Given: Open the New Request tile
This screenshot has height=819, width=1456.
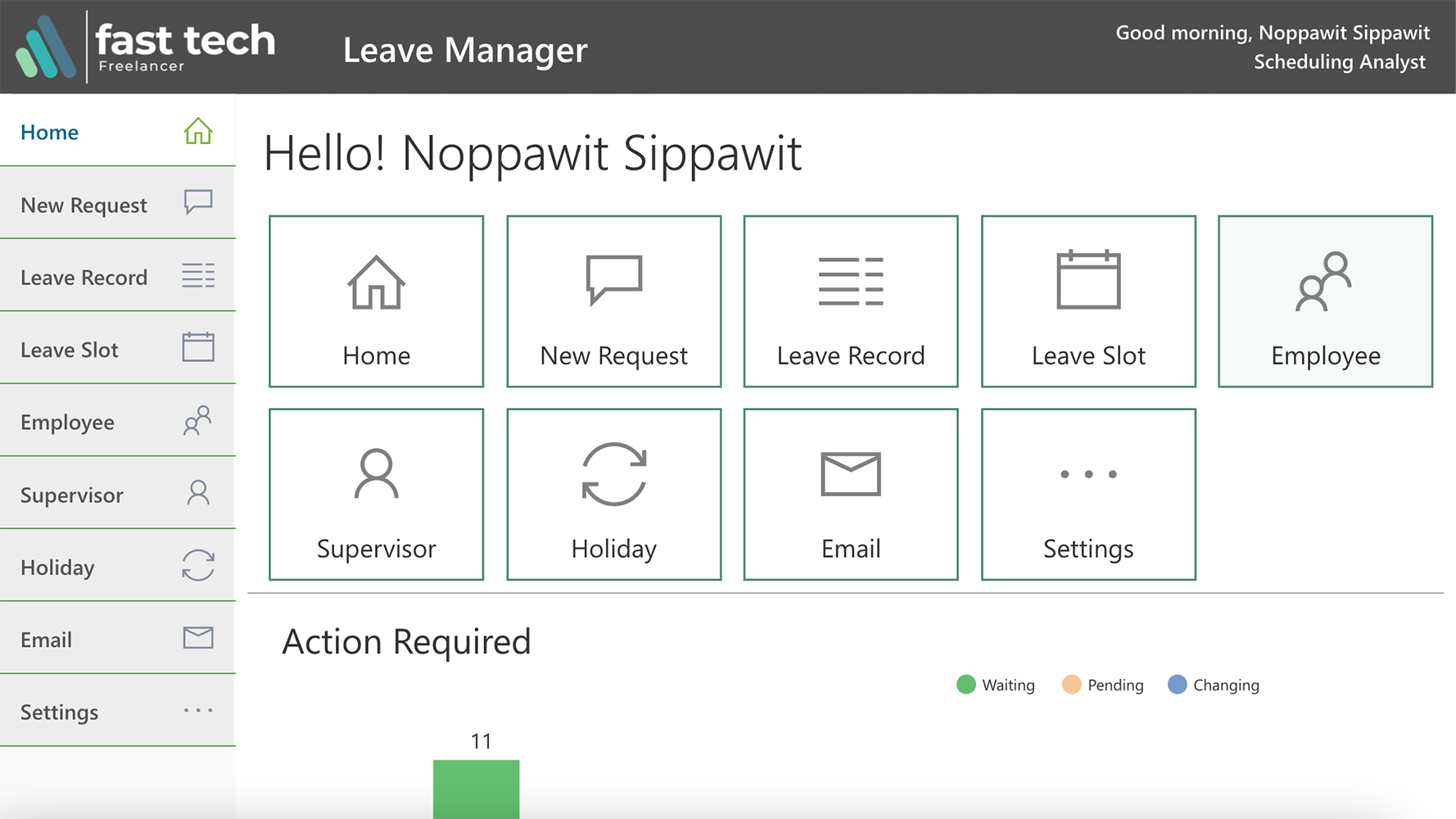Looking at the screenshot, I should pyautogui.click(x=613, y=301).
